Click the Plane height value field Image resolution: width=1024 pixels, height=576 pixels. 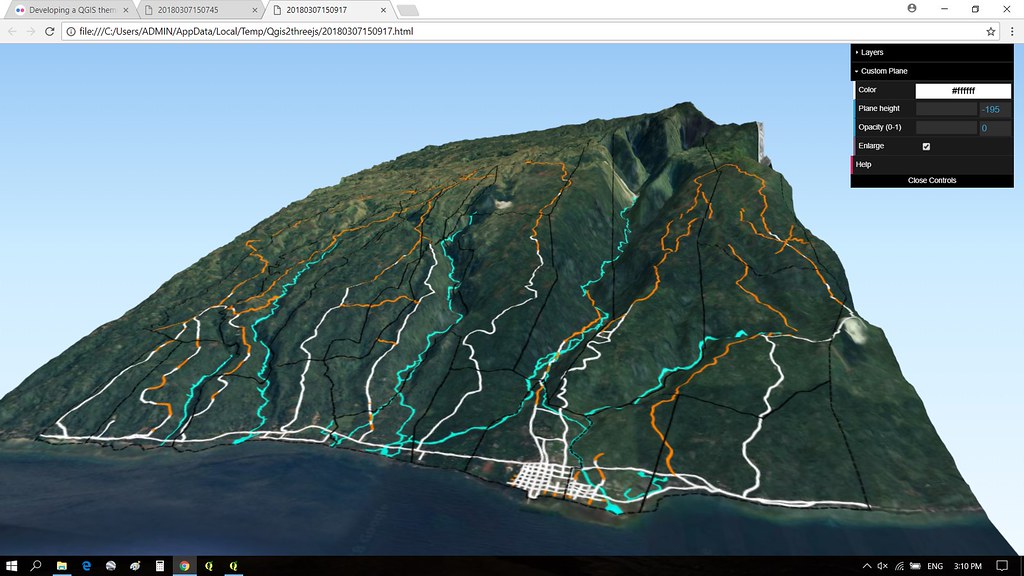[x=994, y=110]
